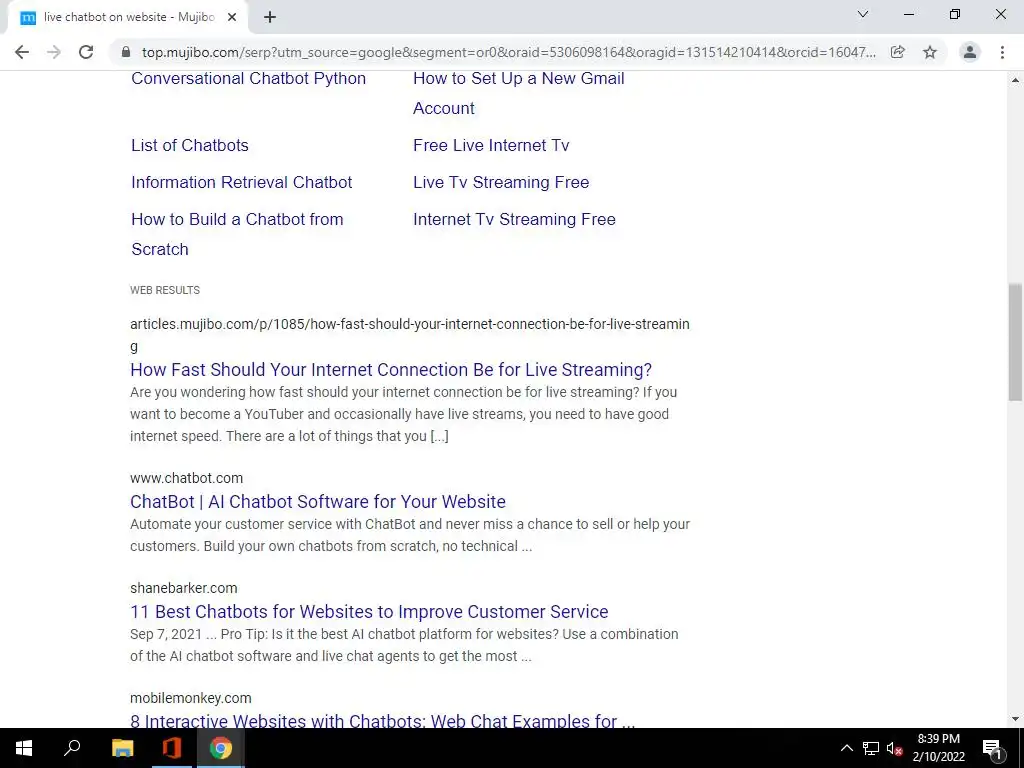Click the address bar URL field
The width and height of the screenshot is (1024, 768).
click(509, 52)
